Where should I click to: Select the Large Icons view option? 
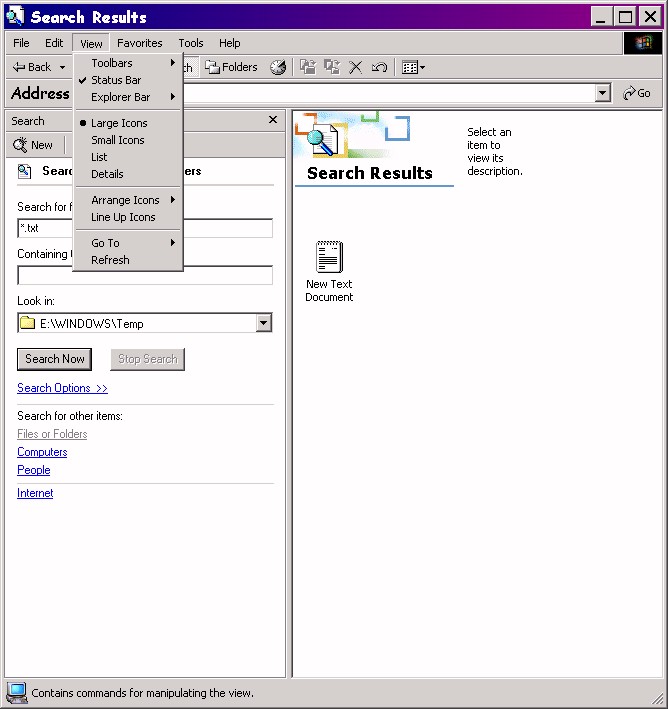128,123
